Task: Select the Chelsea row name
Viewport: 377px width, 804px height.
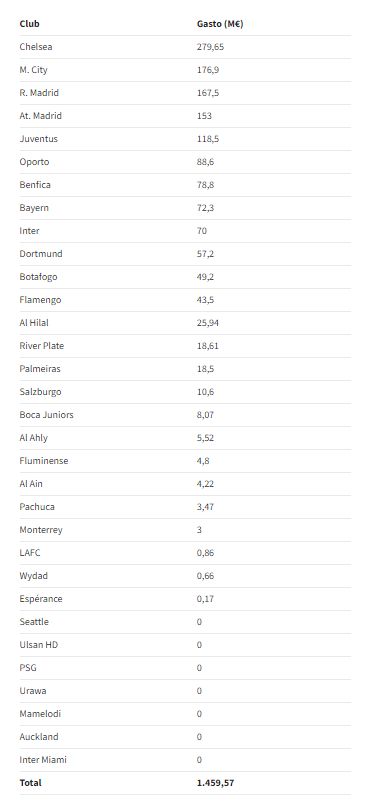Action: (x=36, y=47)
